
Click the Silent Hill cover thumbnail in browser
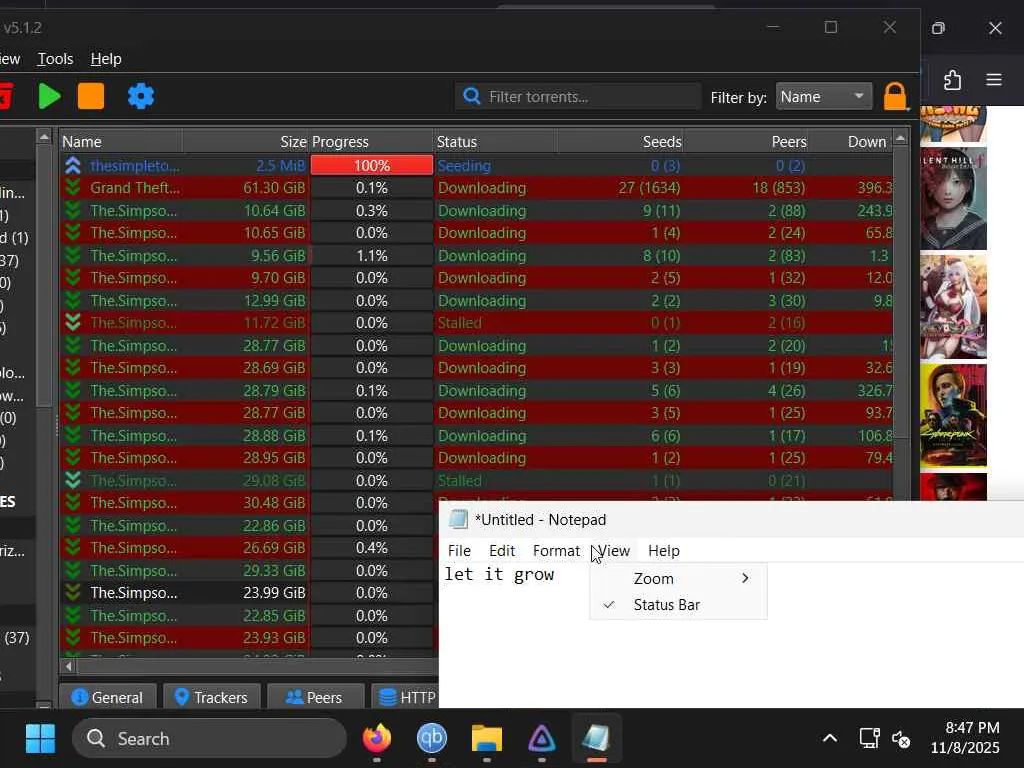953,199
